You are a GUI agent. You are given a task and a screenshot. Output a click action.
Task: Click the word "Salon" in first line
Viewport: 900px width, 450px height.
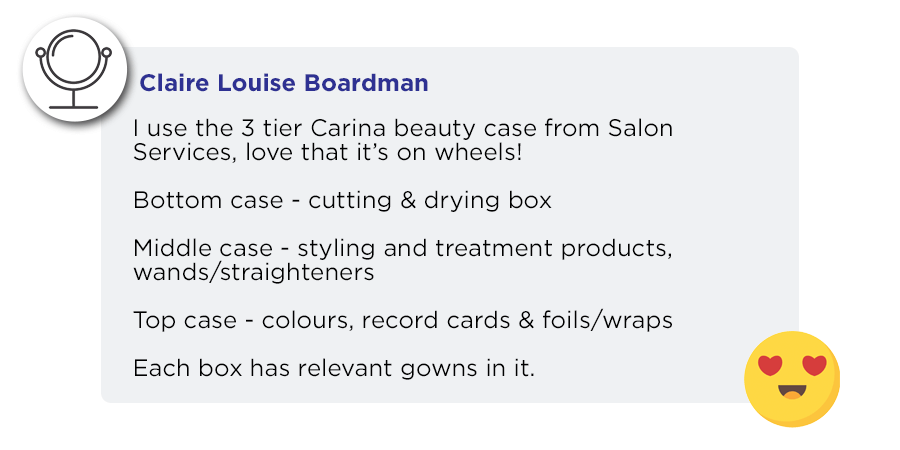tap(639, 129)
